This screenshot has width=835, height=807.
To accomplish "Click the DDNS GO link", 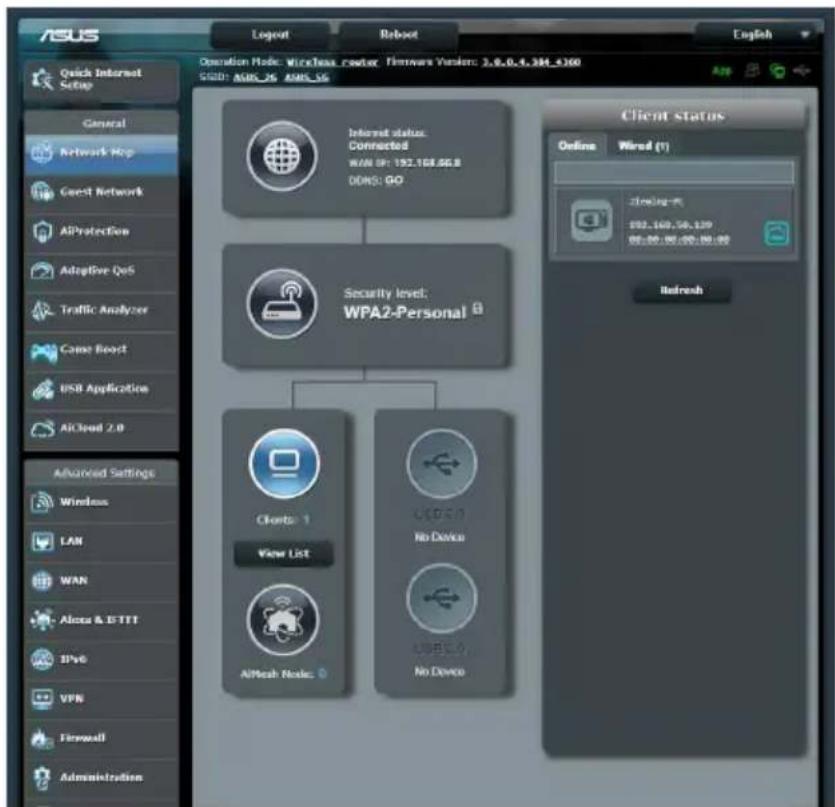I will pos(394,181).
